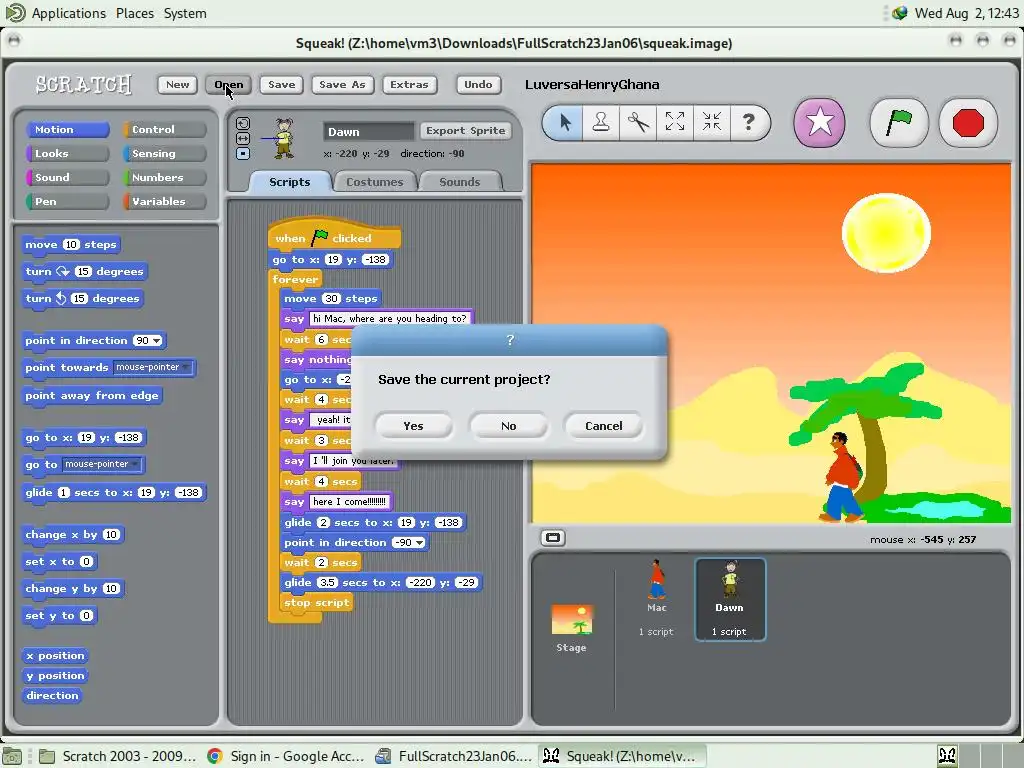Click the sun on the stage

pos(886,232)
